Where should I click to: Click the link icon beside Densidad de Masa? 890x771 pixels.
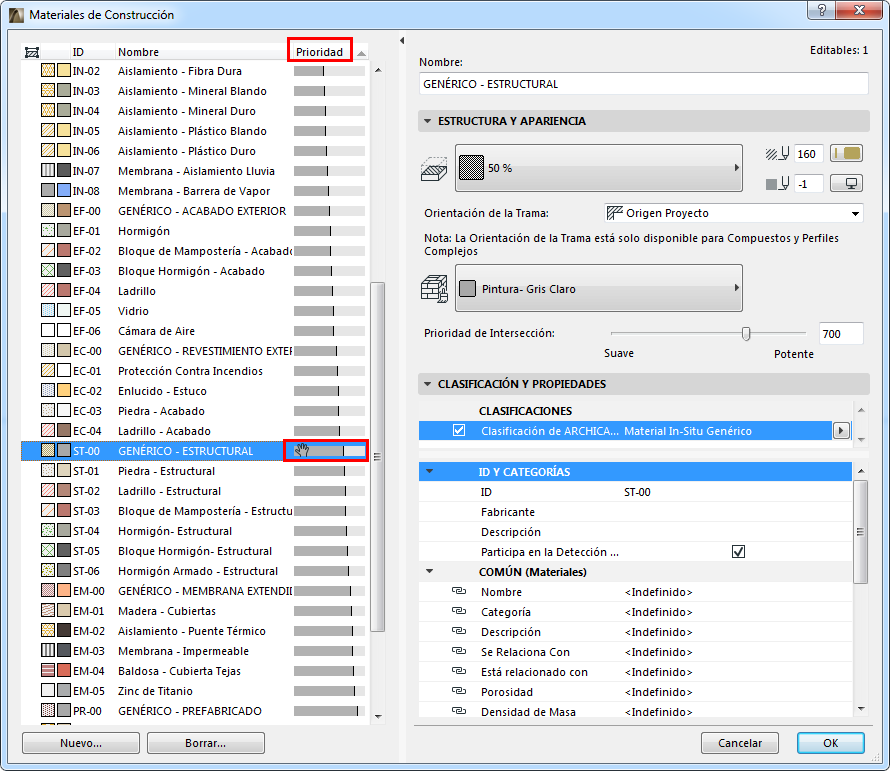(459, 711)
